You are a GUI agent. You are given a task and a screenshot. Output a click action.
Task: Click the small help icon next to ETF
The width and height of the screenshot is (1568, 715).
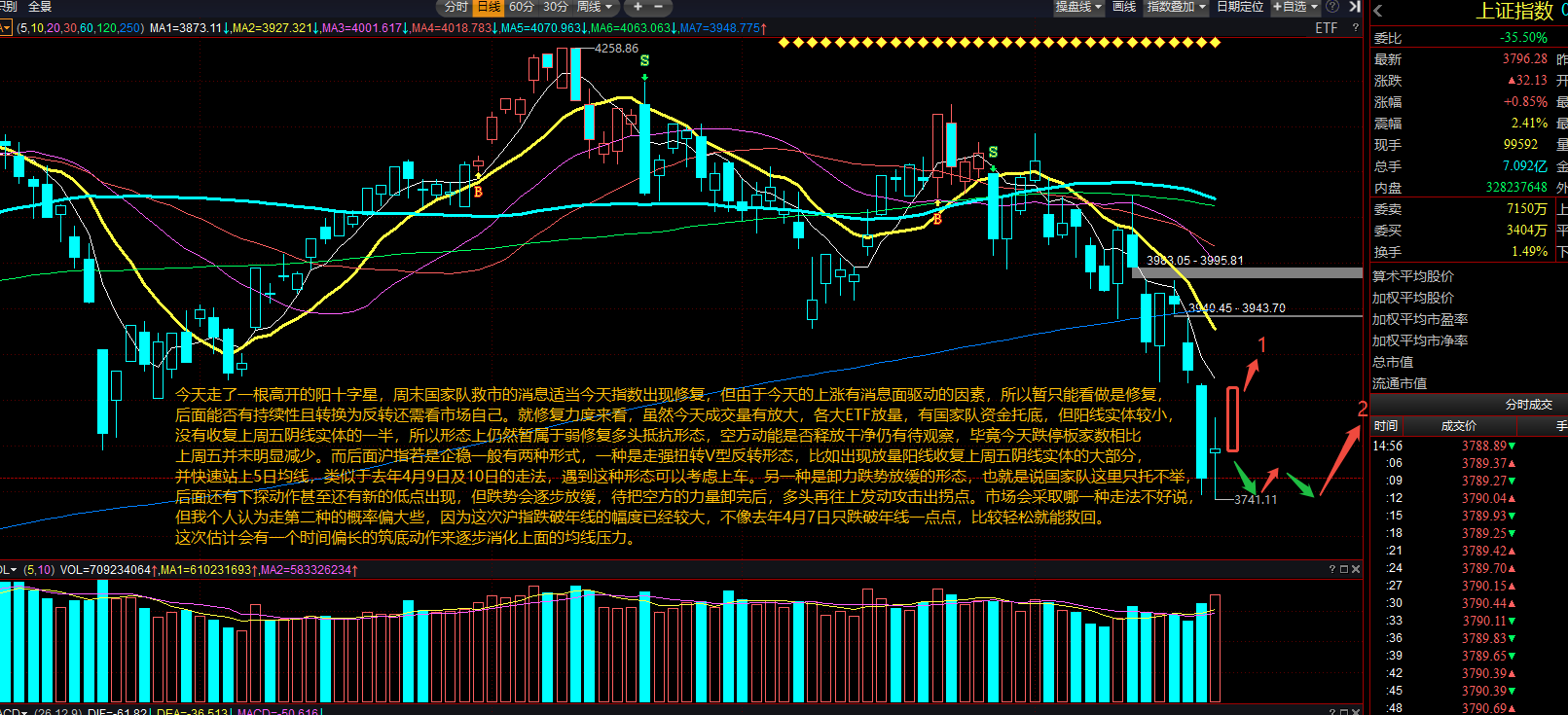(x=1355, y=28)
